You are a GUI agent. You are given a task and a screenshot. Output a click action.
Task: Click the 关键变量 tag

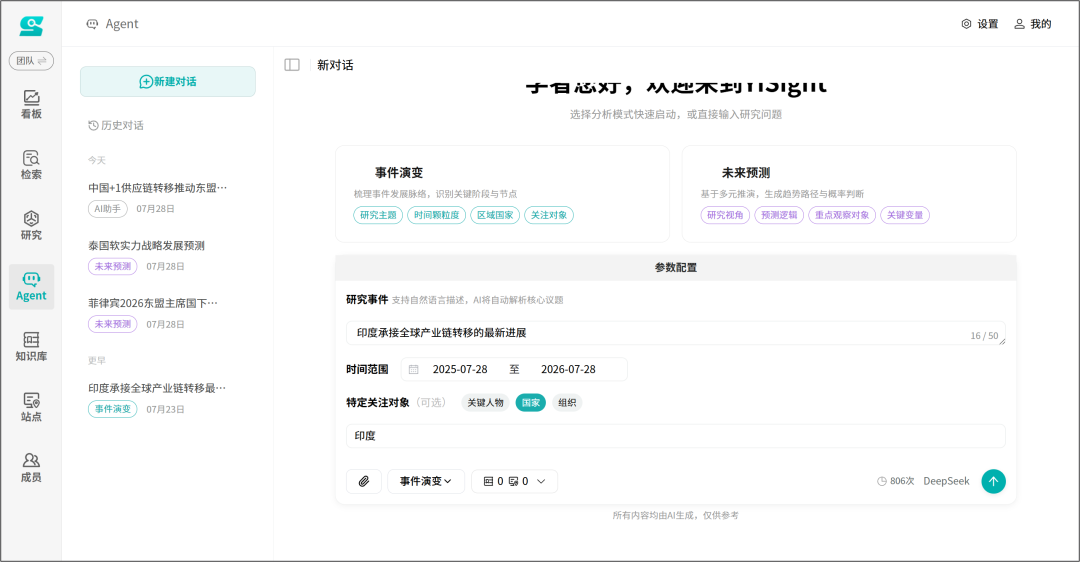(x=905, y=215)
